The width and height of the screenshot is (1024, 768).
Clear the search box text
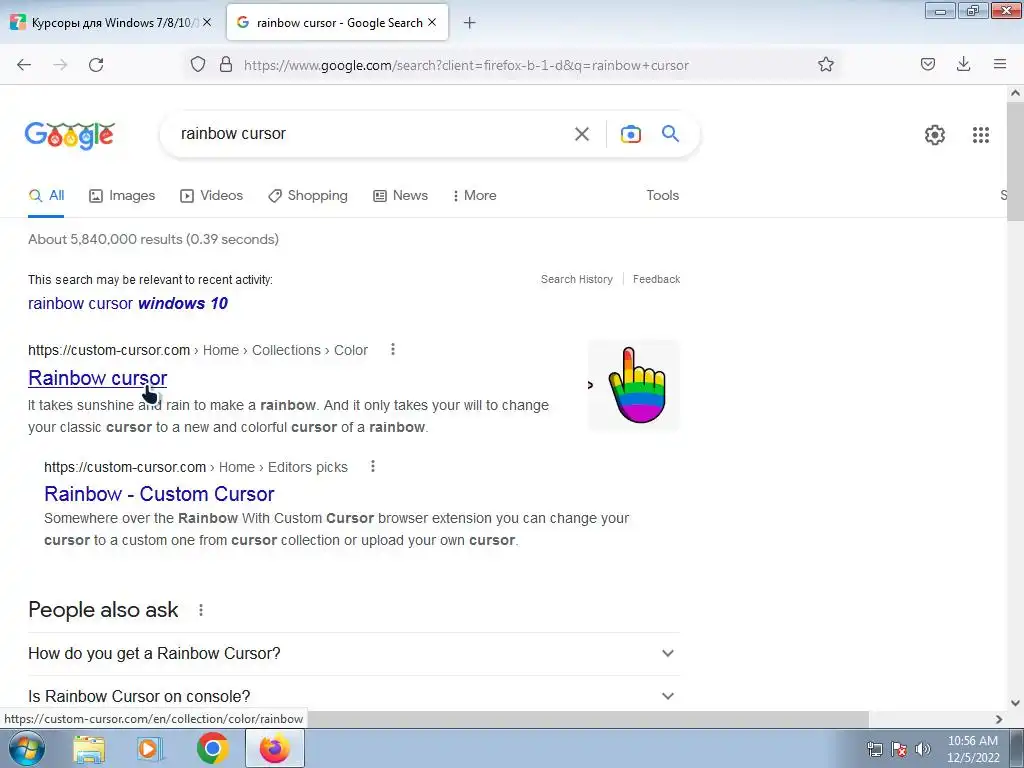(581, 134)
